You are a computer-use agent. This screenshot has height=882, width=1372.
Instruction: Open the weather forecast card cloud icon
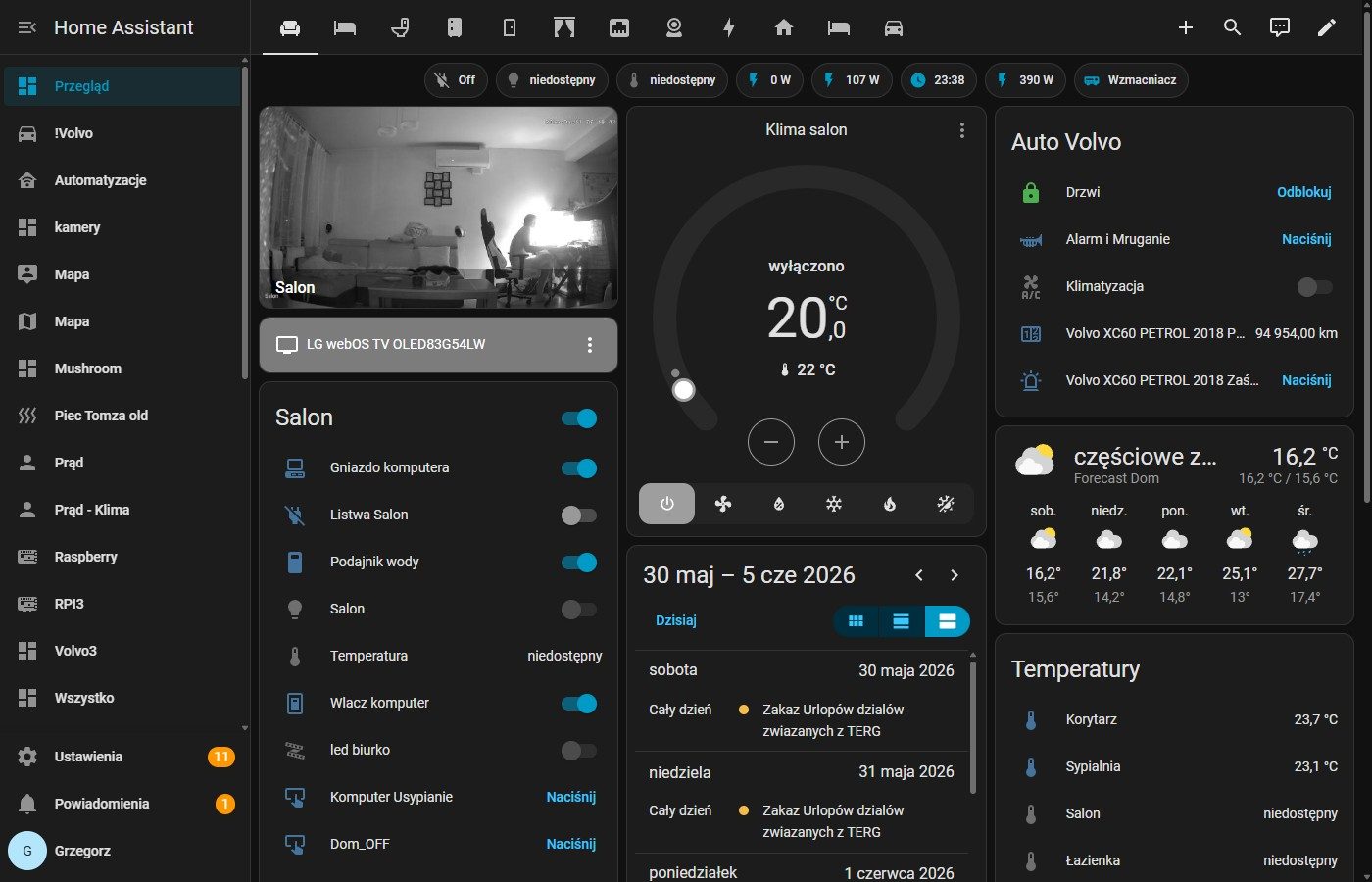(1035, 461)
